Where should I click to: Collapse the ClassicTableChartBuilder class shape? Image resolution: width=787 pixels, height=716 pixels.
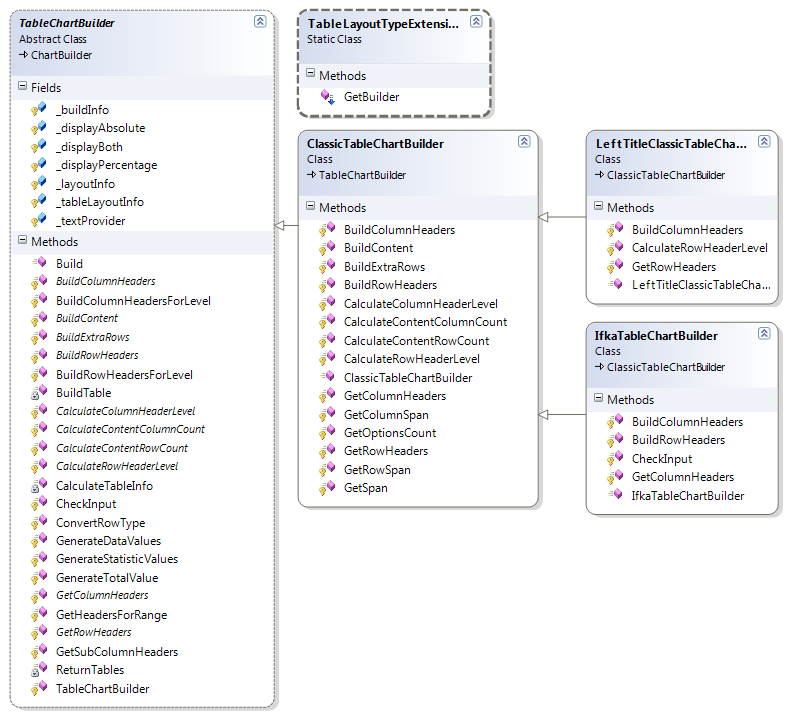coord(523,142)
